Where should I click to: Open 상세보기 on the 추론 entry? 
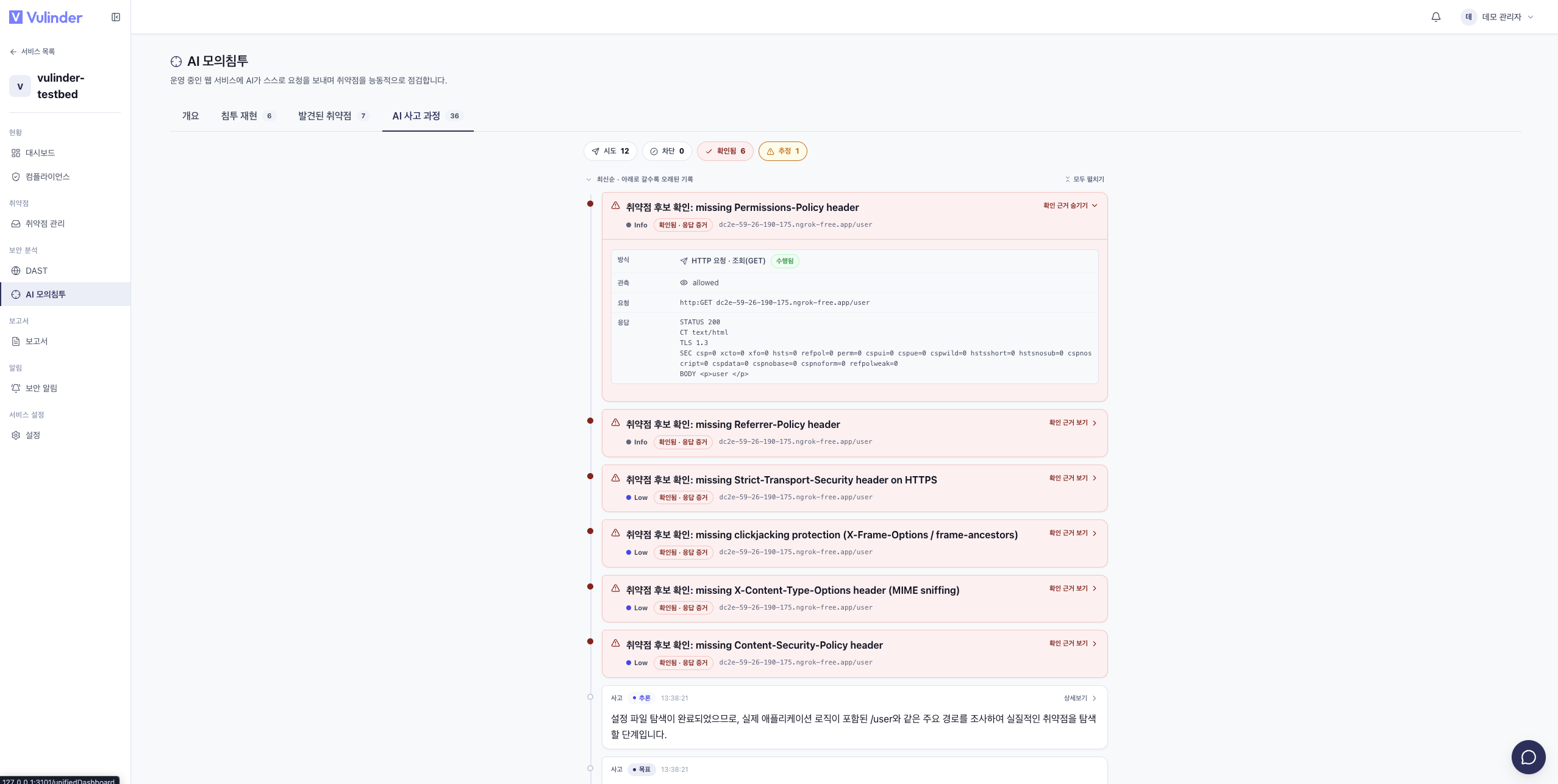[x=1080, y=698]
